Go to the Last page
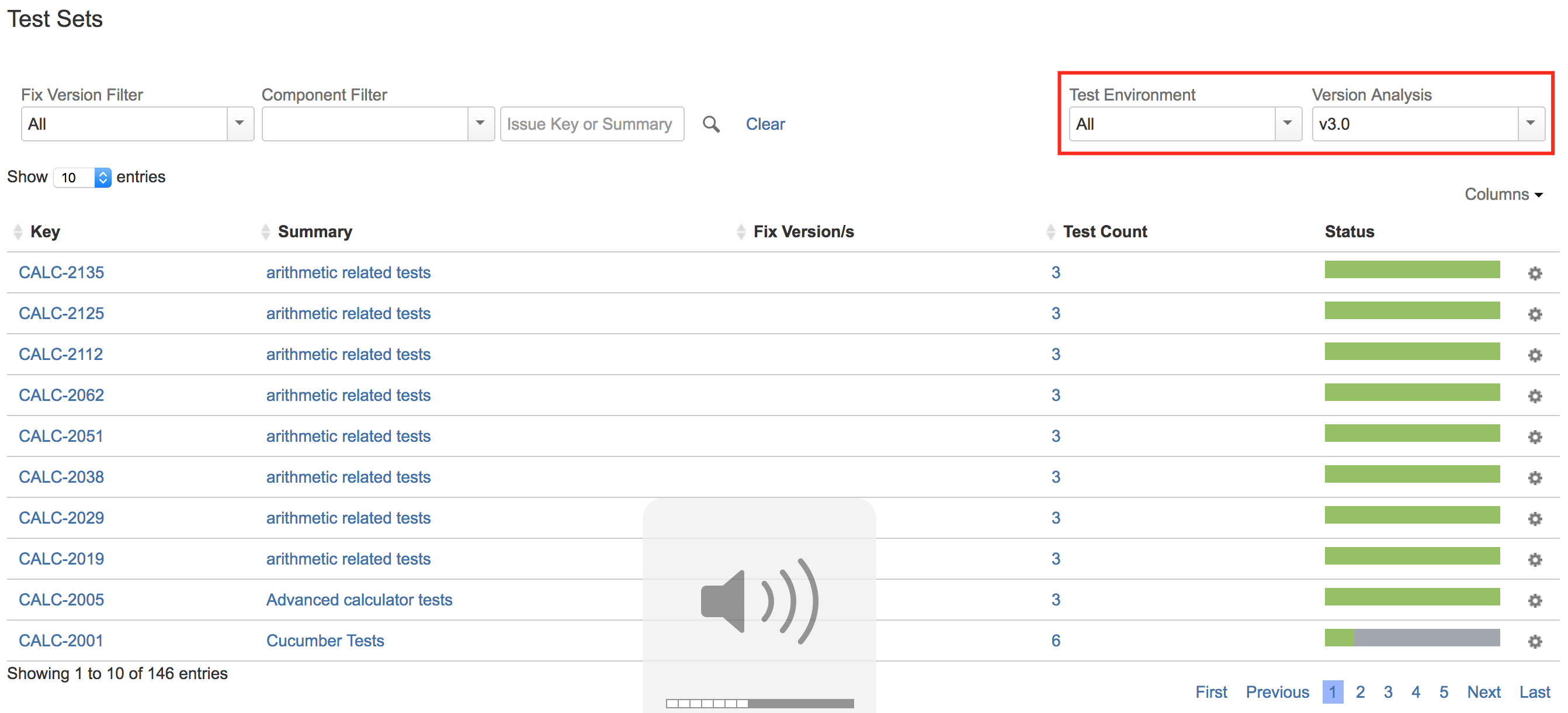This screenshot has width=1568, height=713. tap(1535, 693)
